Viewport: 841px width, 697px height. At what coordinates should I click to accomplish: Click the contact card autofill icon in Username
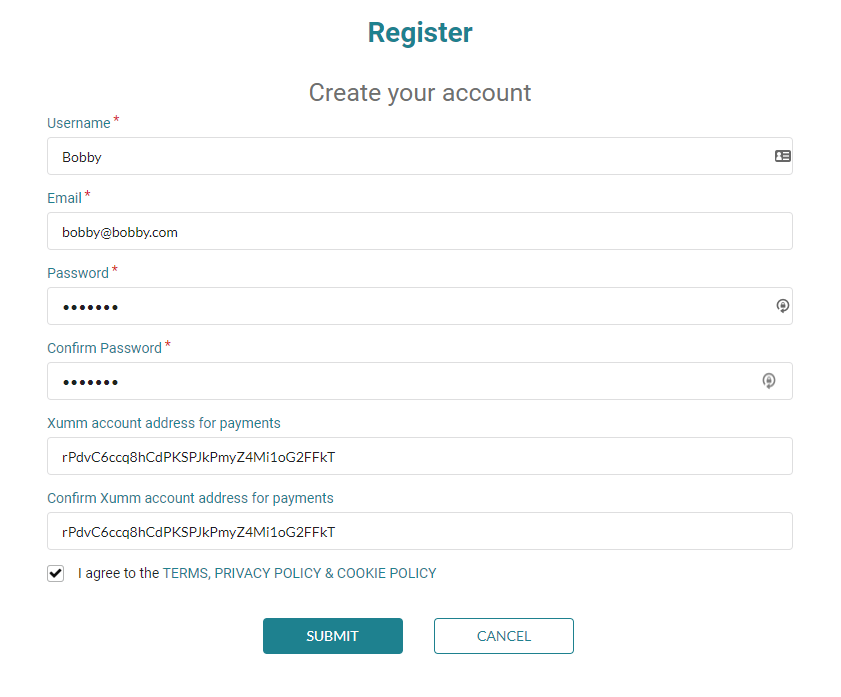[x=783, y=156]
